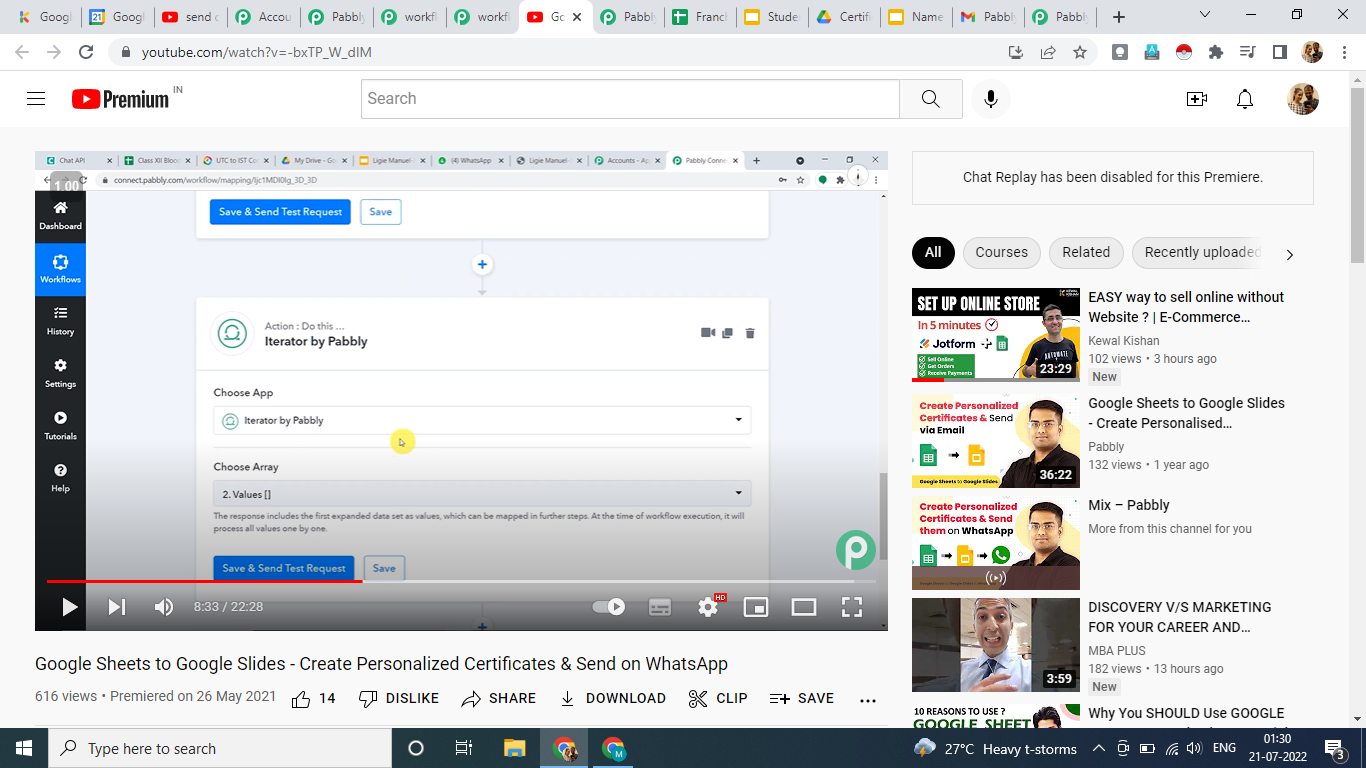Click the DISLIKE button
Viewport: 1366px width, 768px height.
click(398, 699)
